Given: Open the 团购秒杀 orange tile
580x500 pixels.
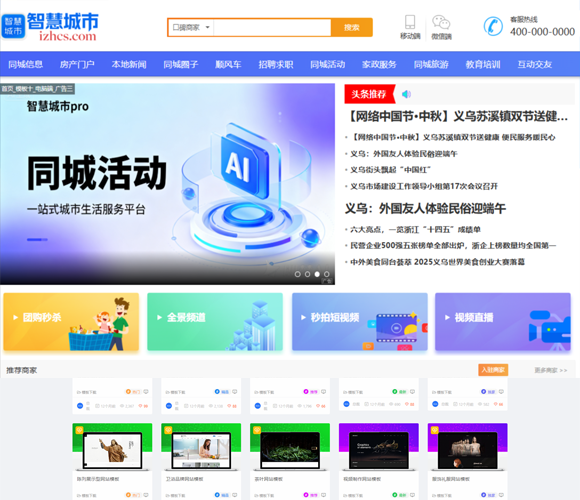Looking at the screenshot, I should tap(71, 322).
